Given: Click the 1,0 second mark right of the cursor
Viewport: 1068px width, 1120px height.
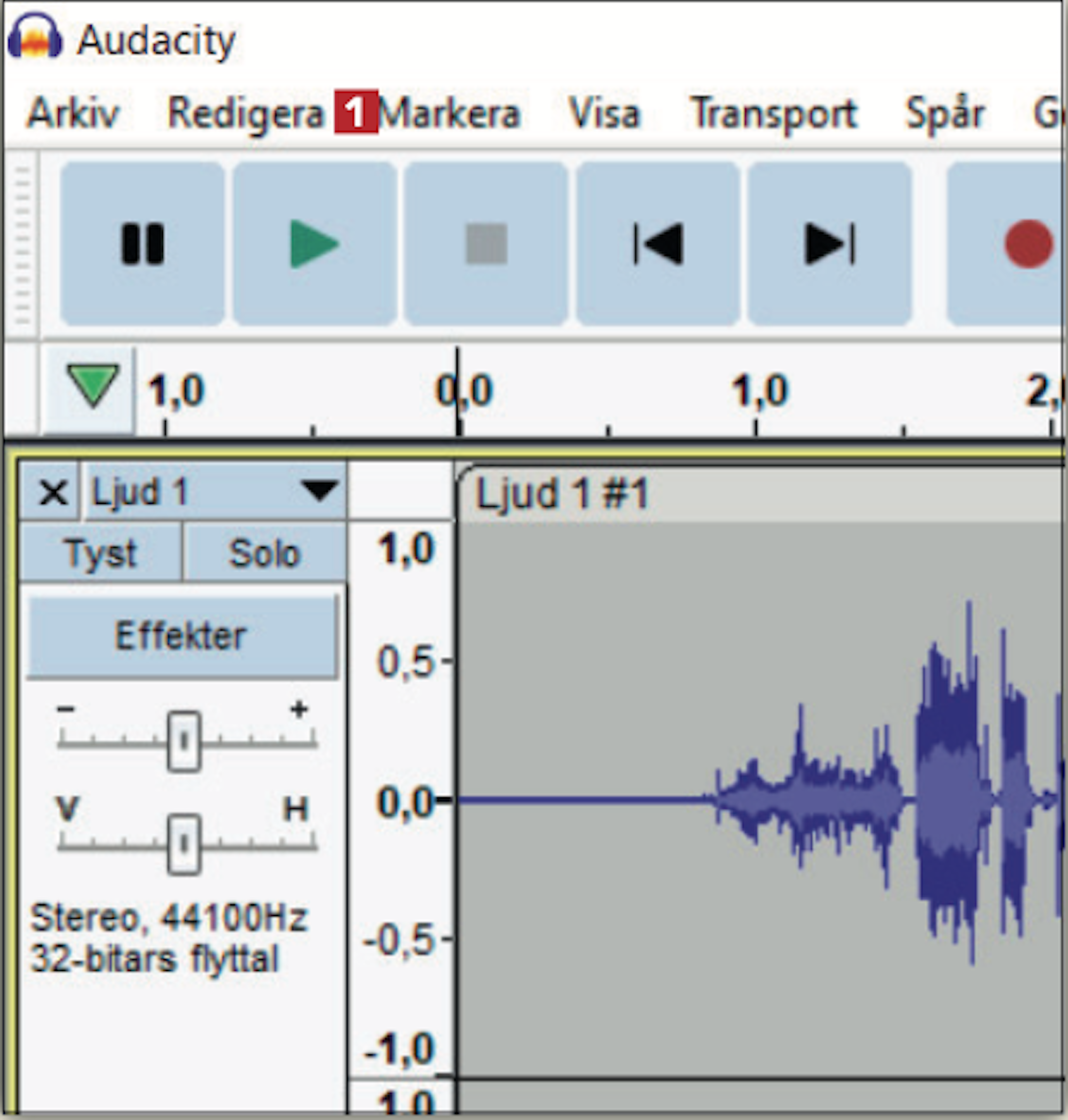Looking at the screenshot, I should (759, 391).
